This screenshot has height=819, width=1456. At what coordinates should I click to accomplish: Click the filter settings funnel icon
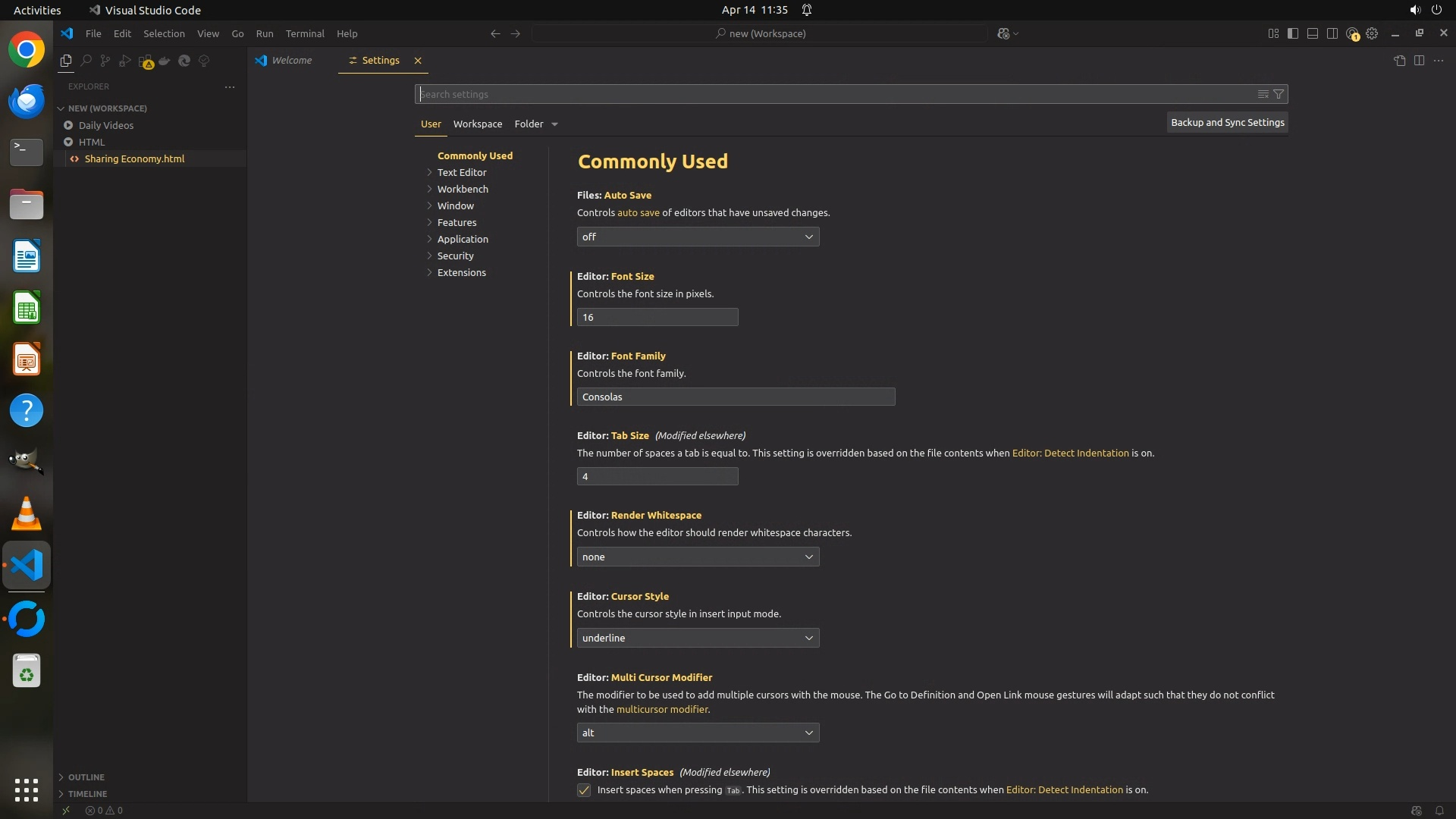click(1279, 94)
